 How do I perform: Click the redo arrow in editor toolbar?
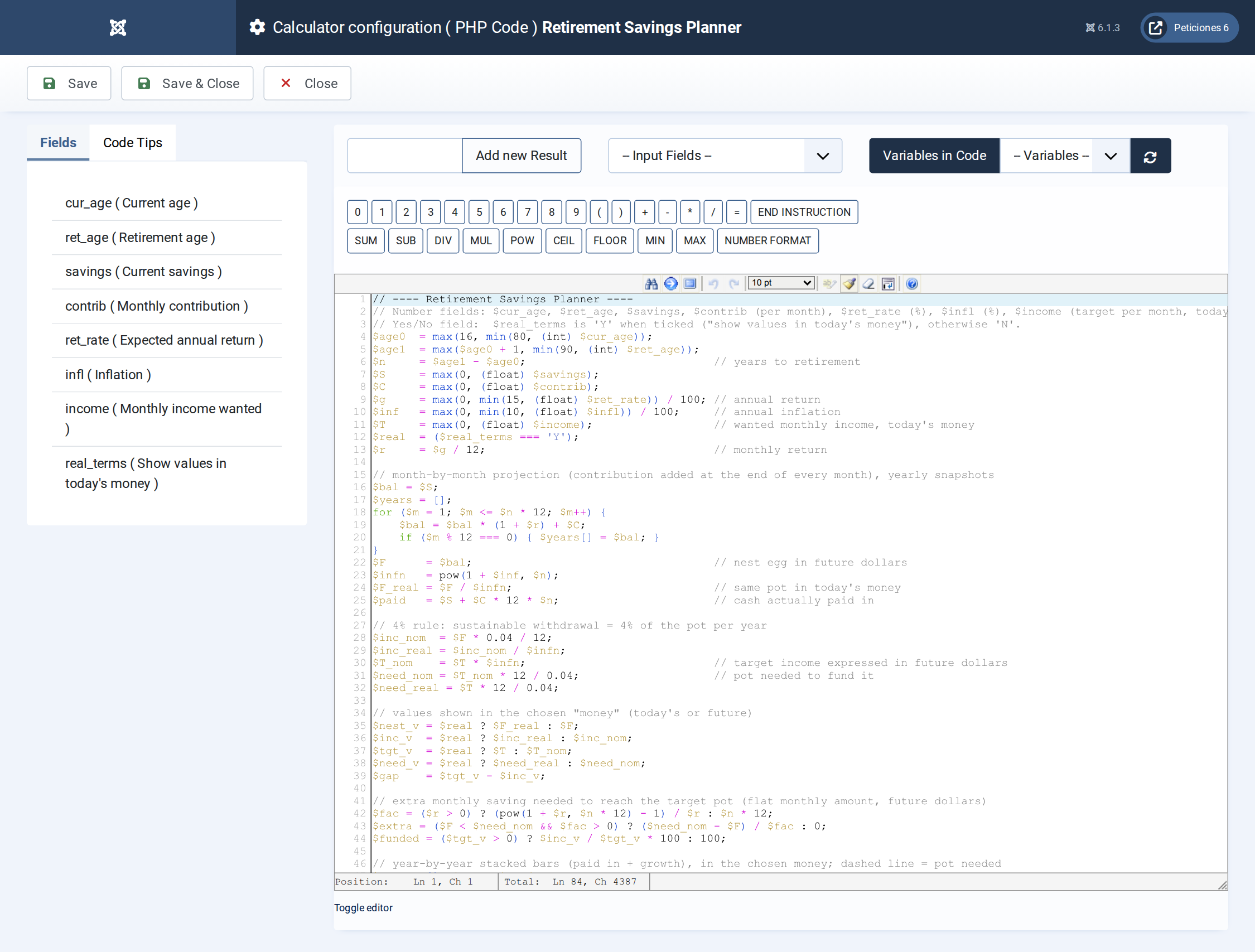tap(733, 283)
